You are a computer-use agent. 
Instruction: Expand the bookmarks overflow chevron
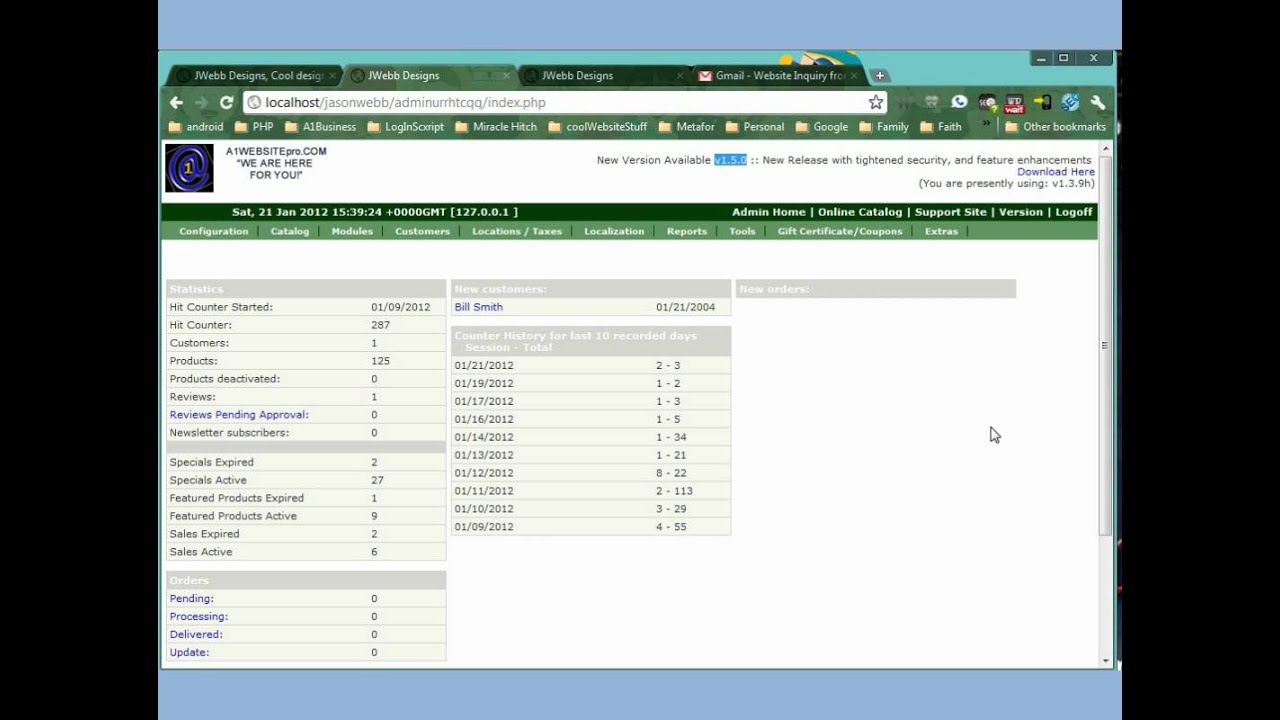pyautogui.click(x=986, y=125)
